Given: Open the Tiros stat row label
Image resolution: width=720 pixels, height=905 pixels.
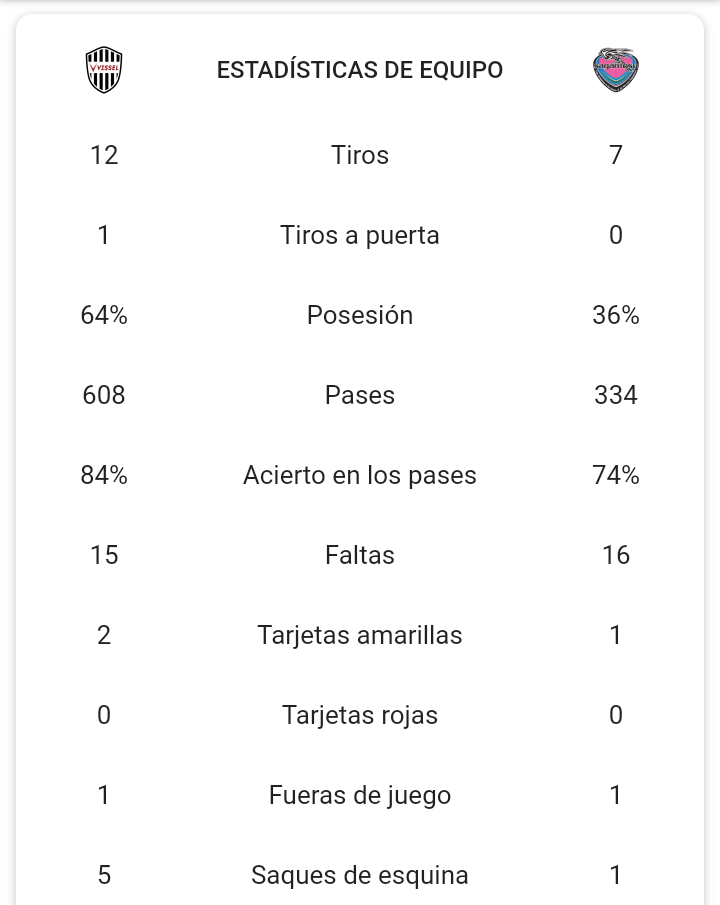Looking at the screenshot, I should click(x=360, y=155).
